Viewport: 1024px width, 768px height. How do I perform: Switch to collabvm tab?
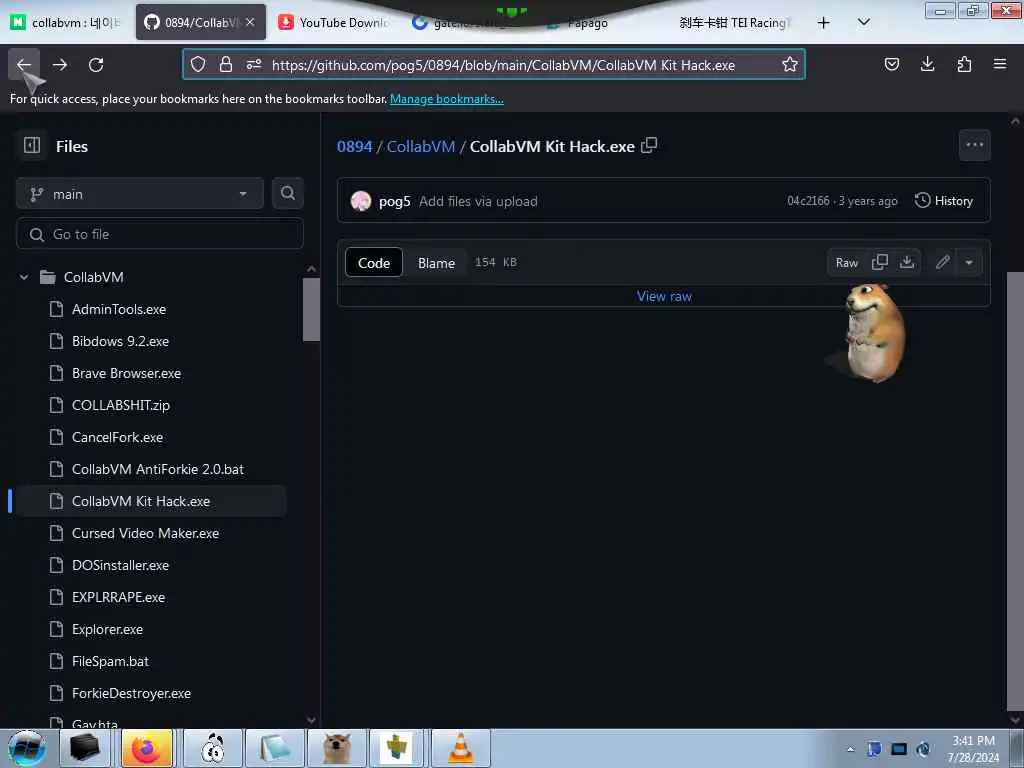pos(65,23)
